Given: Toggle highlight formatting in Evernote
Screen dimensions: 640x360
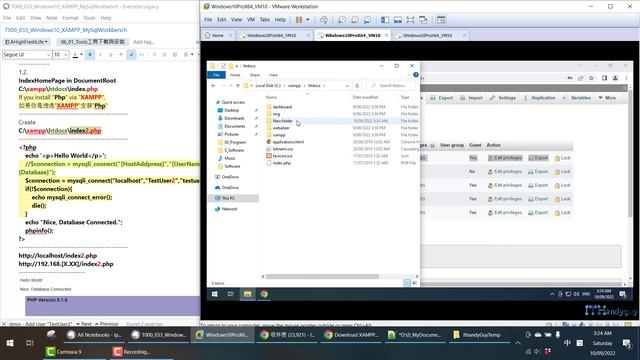Looking at the screenshot, I should coord(131,54).
